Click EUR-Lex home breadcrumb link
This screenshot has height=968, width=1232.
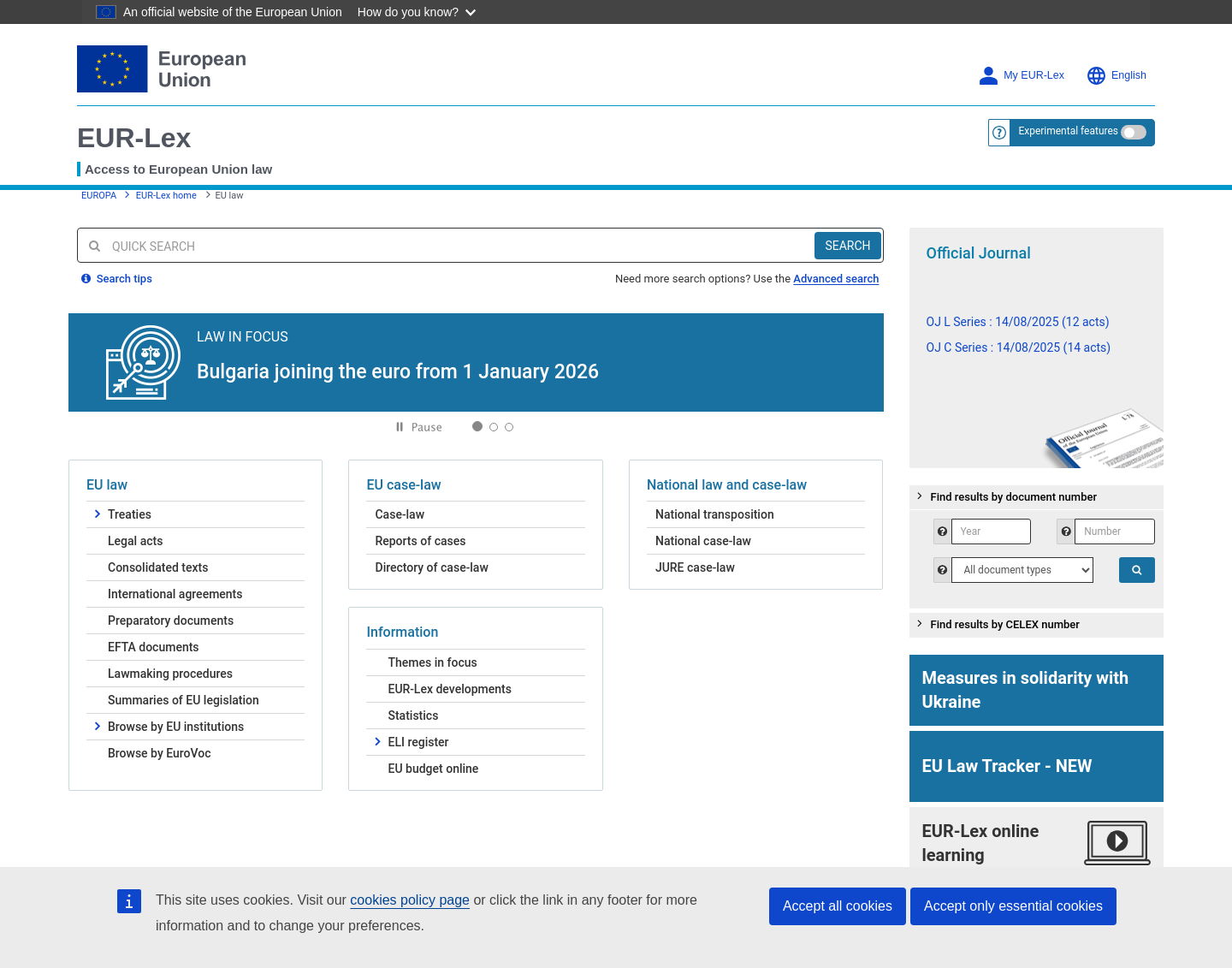click(166, 195)
